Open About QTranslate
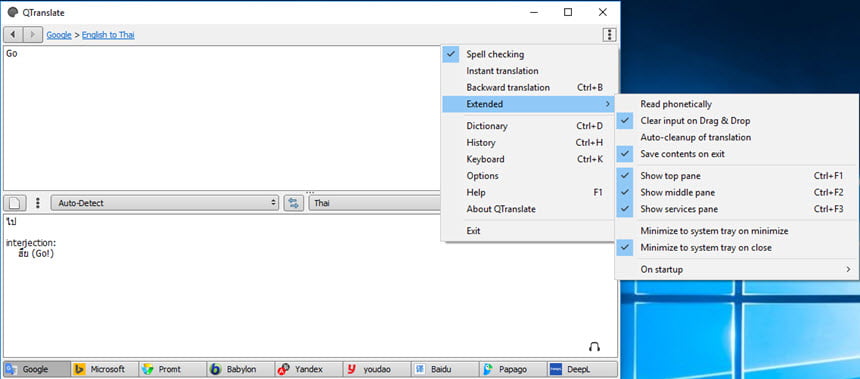The height and width of the screenshot is (379, 860). 528,209
